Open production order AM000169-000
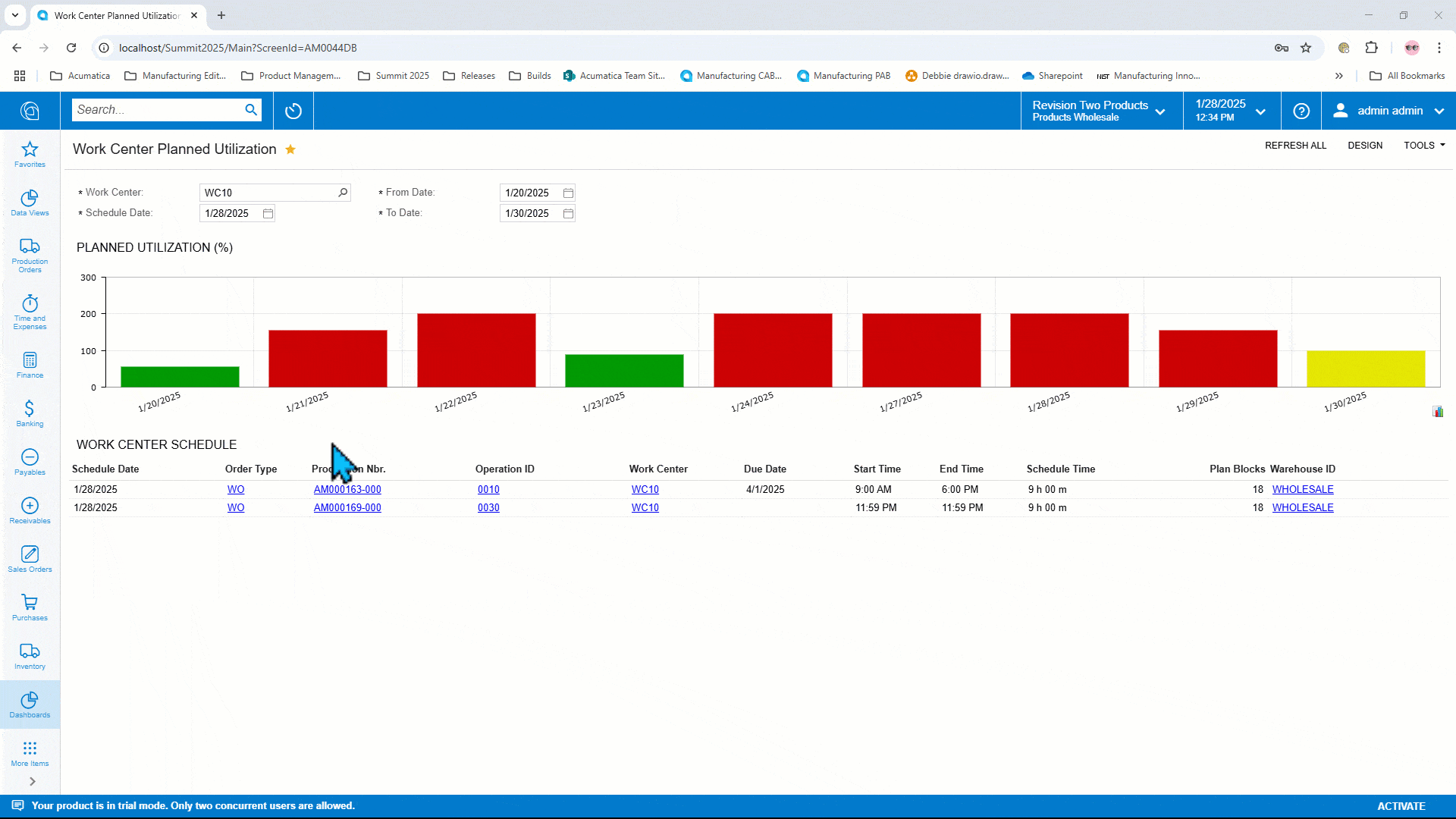The image size is (1456, 819). (347, 507)
